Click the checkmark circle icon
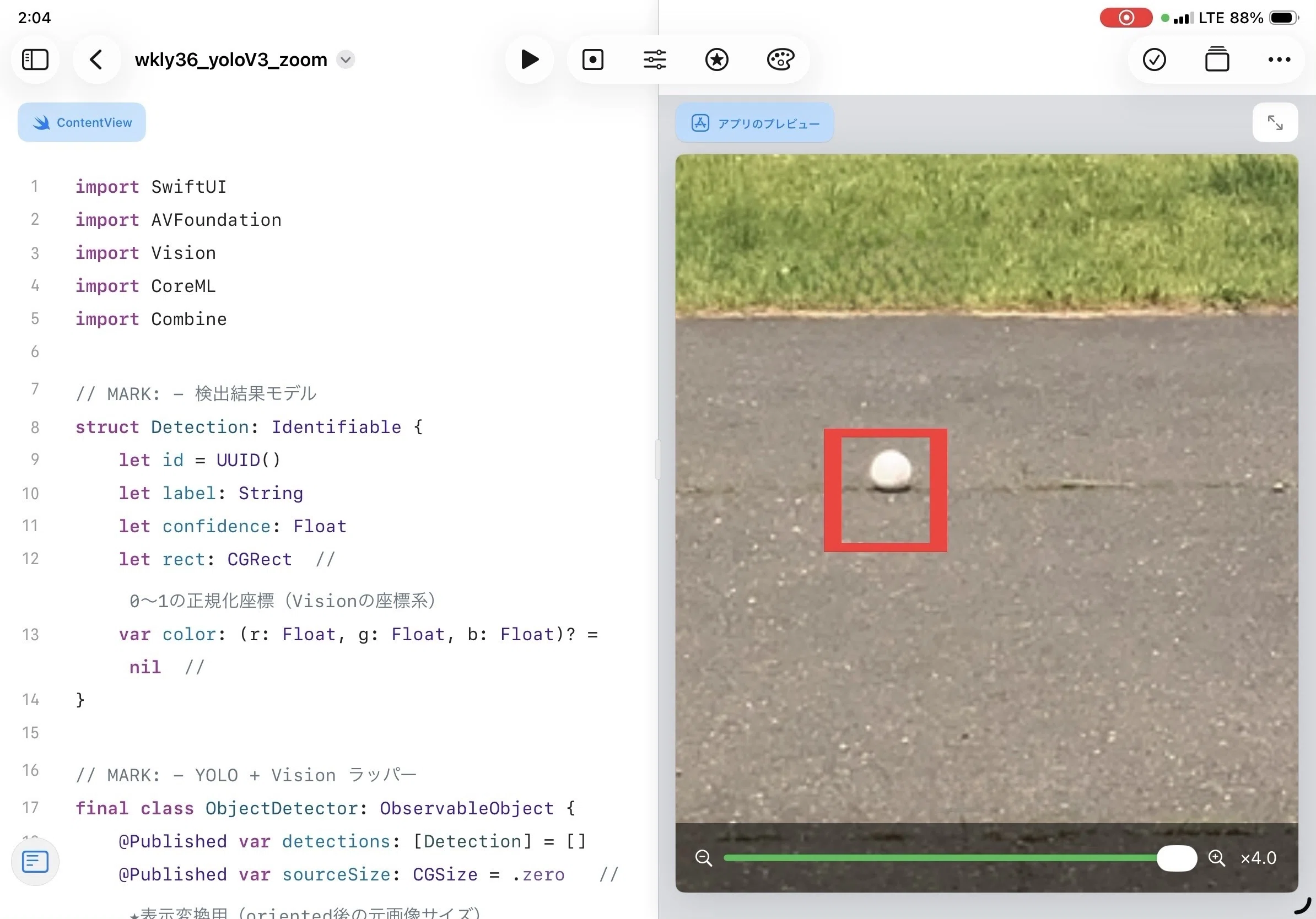The width and height of the screenshot is (1316, 919). (1154, 60)
